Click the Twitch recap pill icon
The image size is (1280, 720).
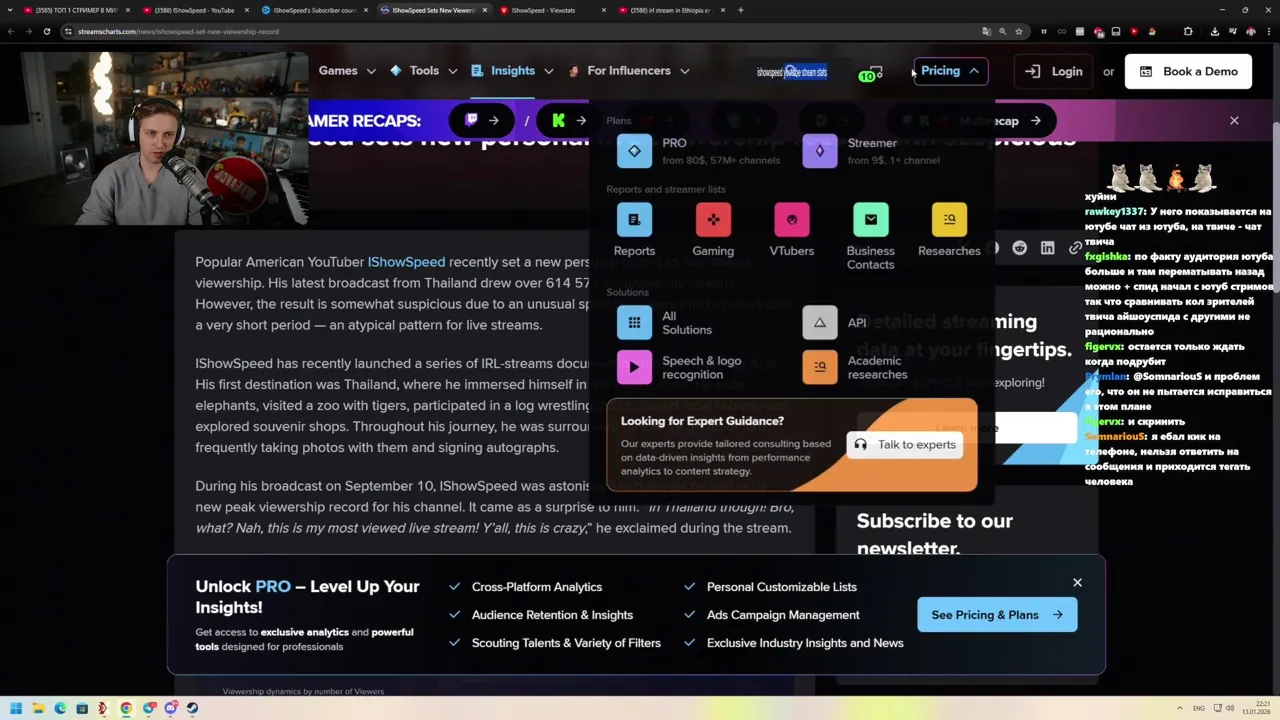coord(481,121)
